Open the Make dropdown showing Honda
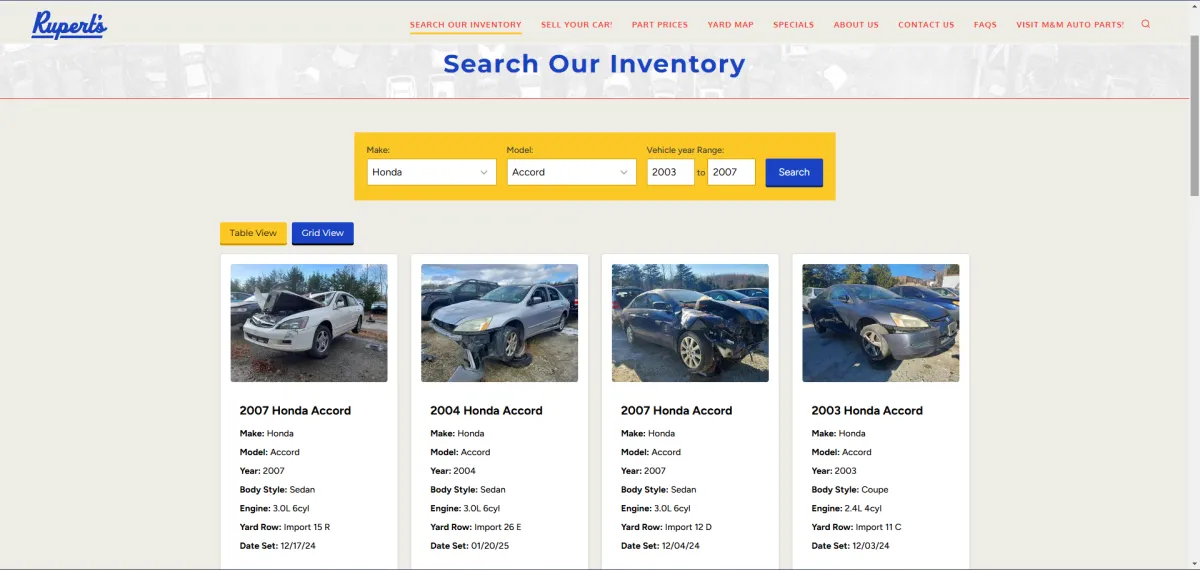 pos(431,172)
